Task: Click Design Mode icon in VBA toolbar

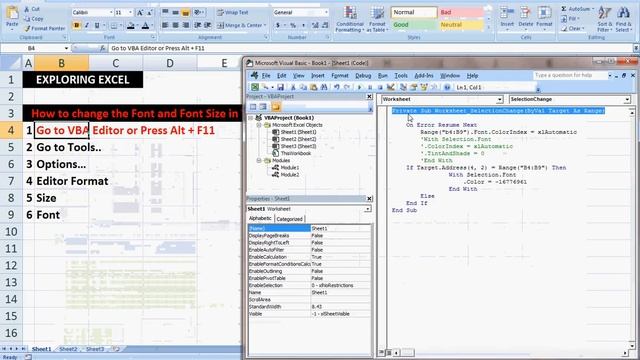Action: tap(391, 87)
